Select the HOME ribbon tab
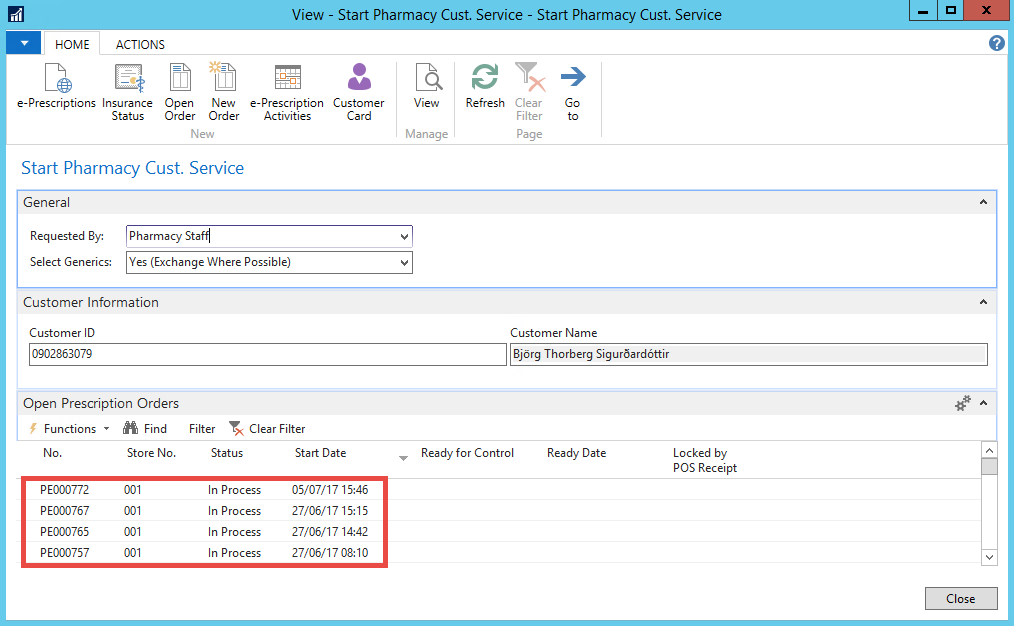The height and width of the screenshot is (626, 1014). tap(72, 44)
